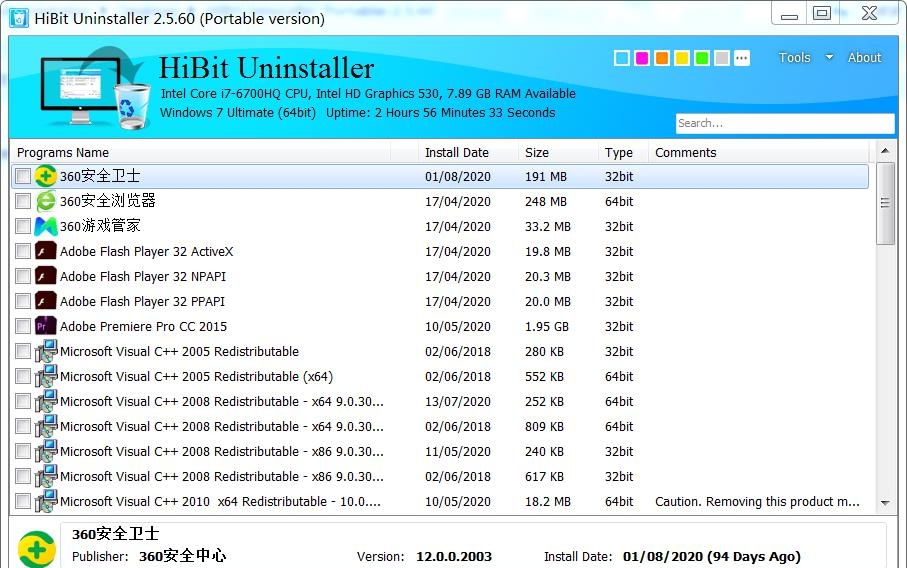
Task: Click the 360游戏管家 program icon
Action: (45, 226)
